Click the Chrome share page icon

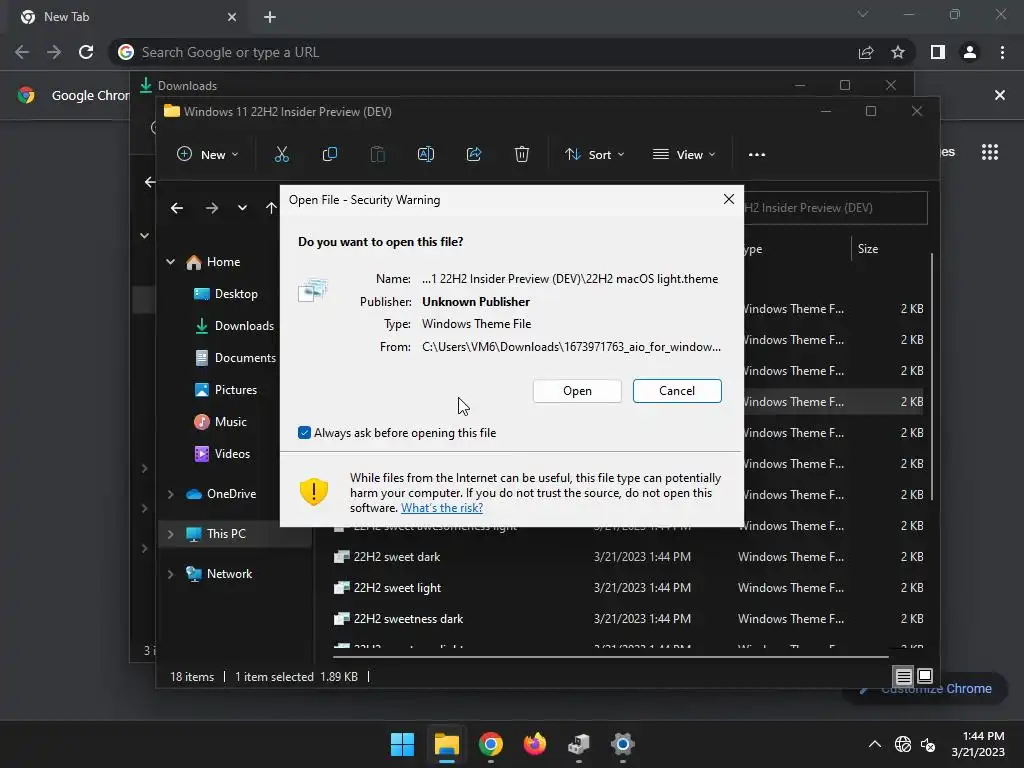(866, 52)
